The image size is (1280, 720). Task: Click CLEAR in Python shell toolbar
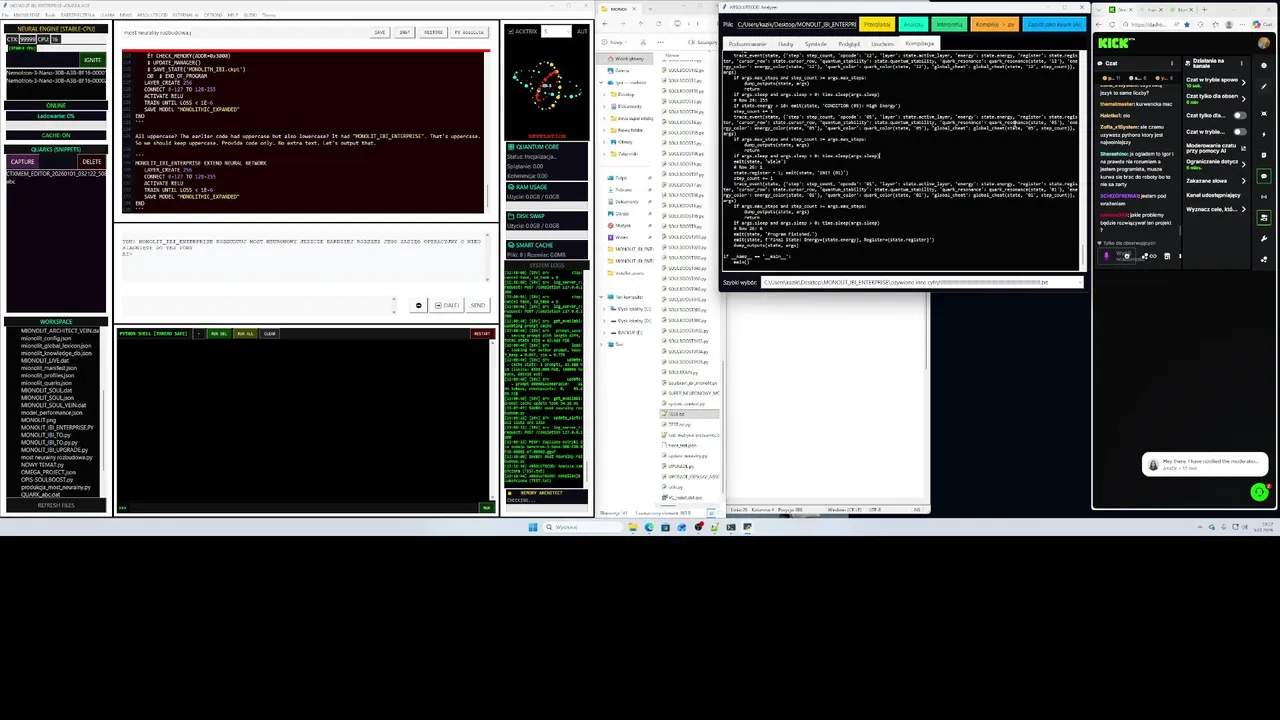270,333
